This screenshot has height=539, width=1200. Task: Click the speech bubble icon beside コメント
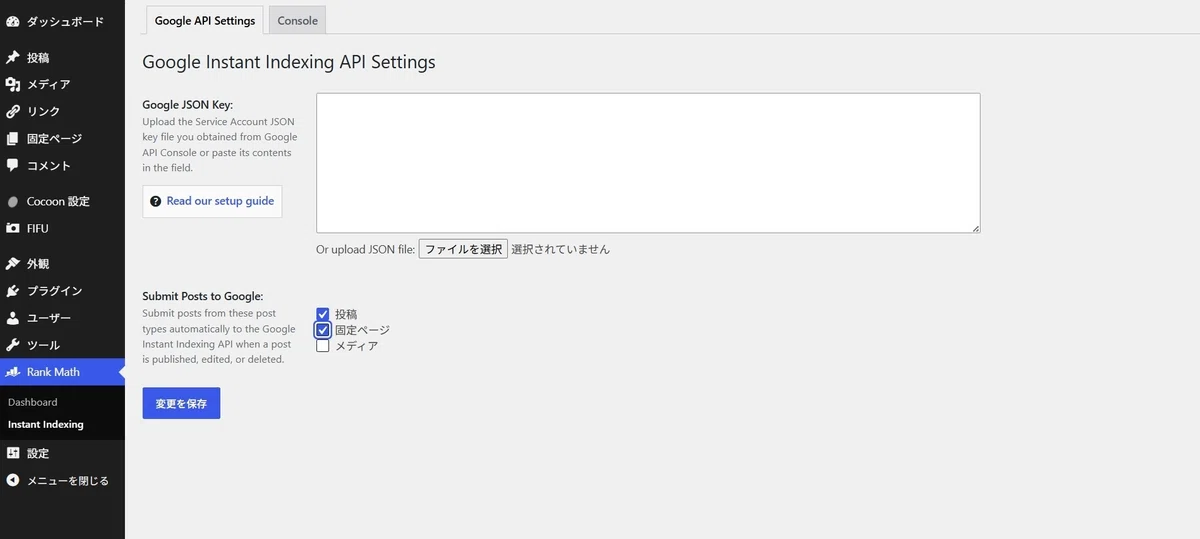12,166
